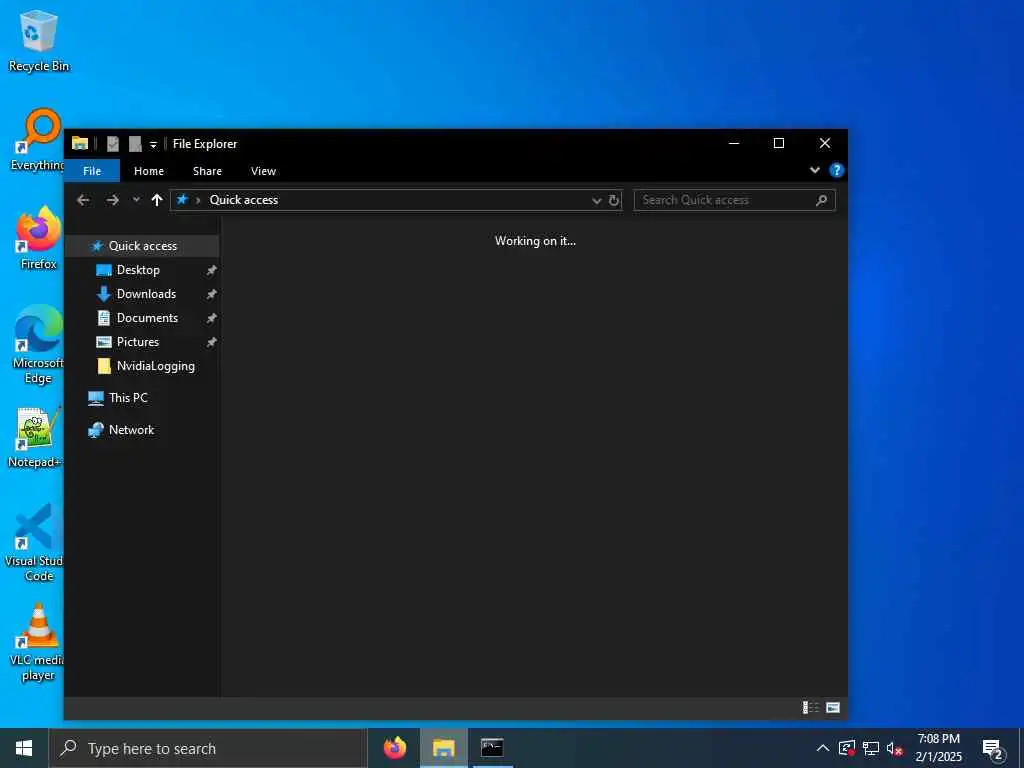
Task: Refresh the Quick access view
Action: [x=614, y=200]
